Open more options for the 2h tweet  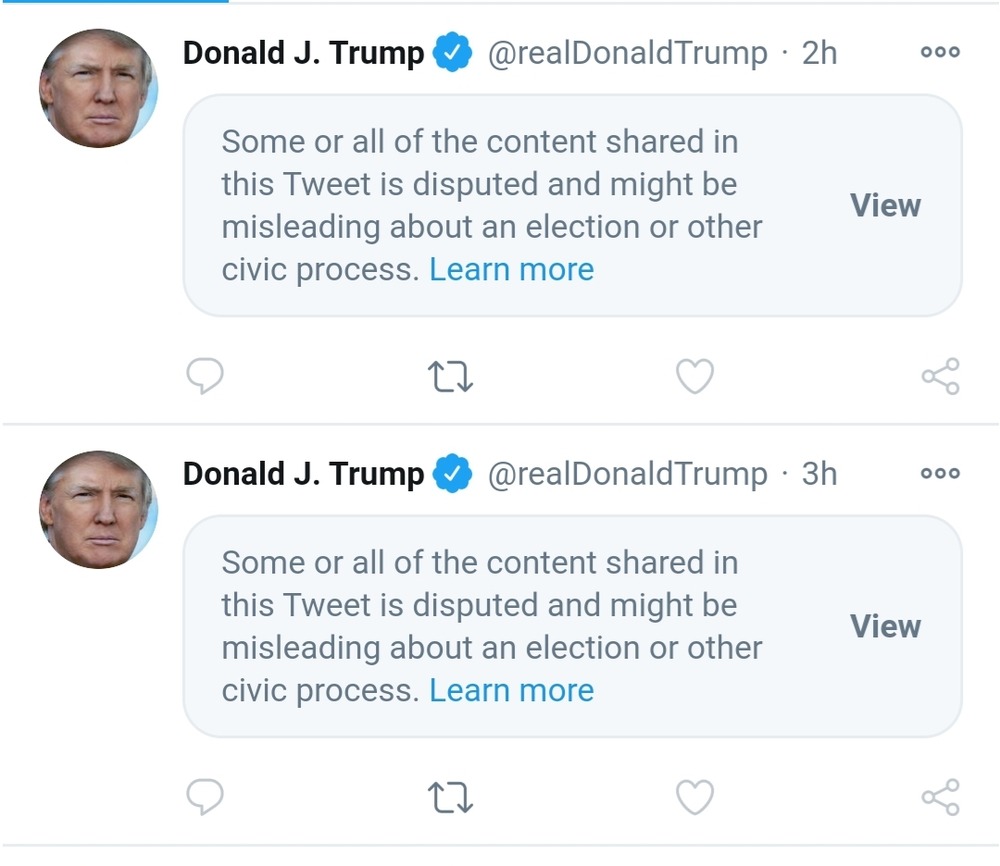940,53
